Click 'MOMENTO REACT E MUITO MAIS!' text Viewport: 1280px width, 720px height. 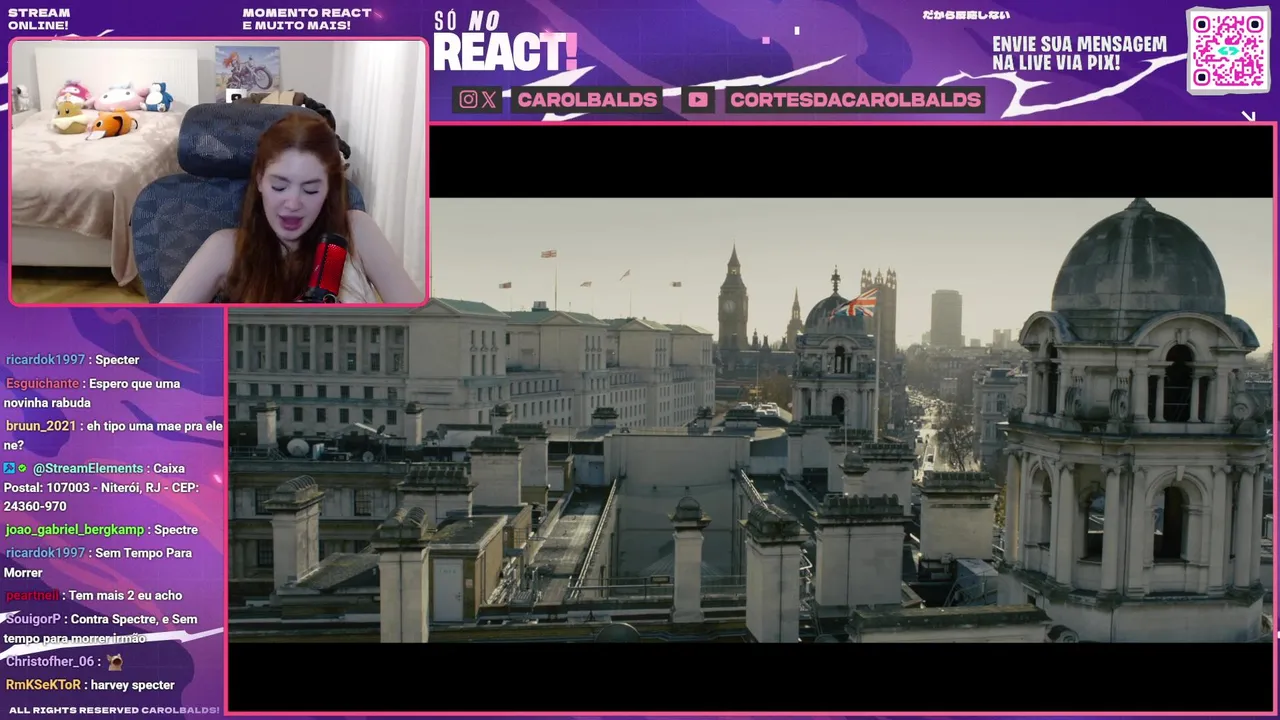click(307, 19)
